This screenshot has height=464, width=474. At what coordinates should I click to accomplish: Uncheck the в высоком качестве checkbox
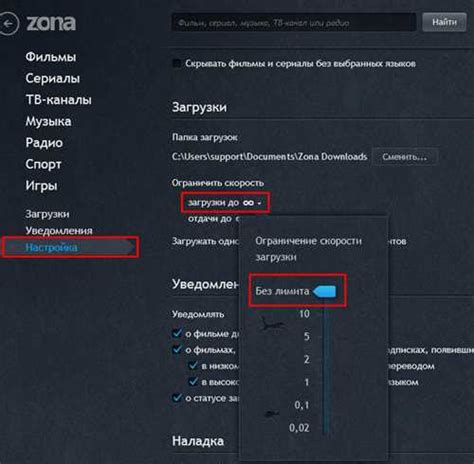click(x=193, y=381)
